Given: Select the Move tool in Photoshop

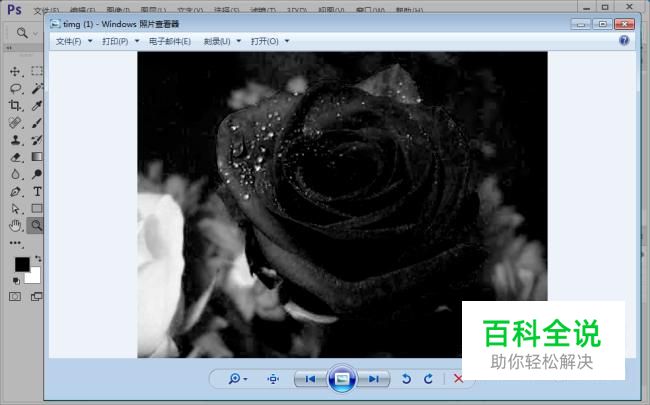Looking at the screenshot, I should tap(15, 71).
